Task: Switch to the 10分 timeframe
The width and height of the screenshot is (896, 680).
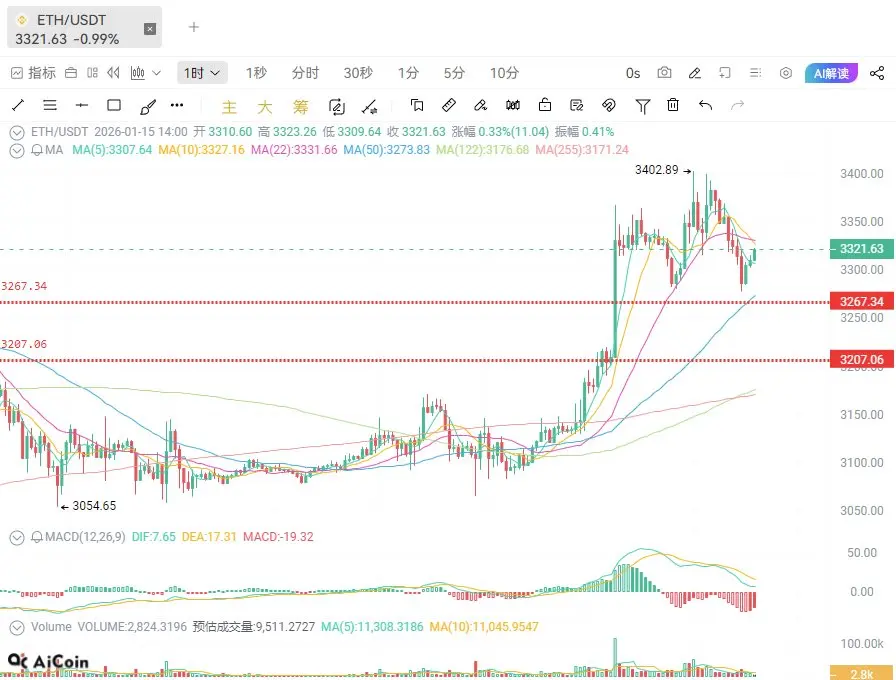Action: pyautogui.click(x=504, y=73)
